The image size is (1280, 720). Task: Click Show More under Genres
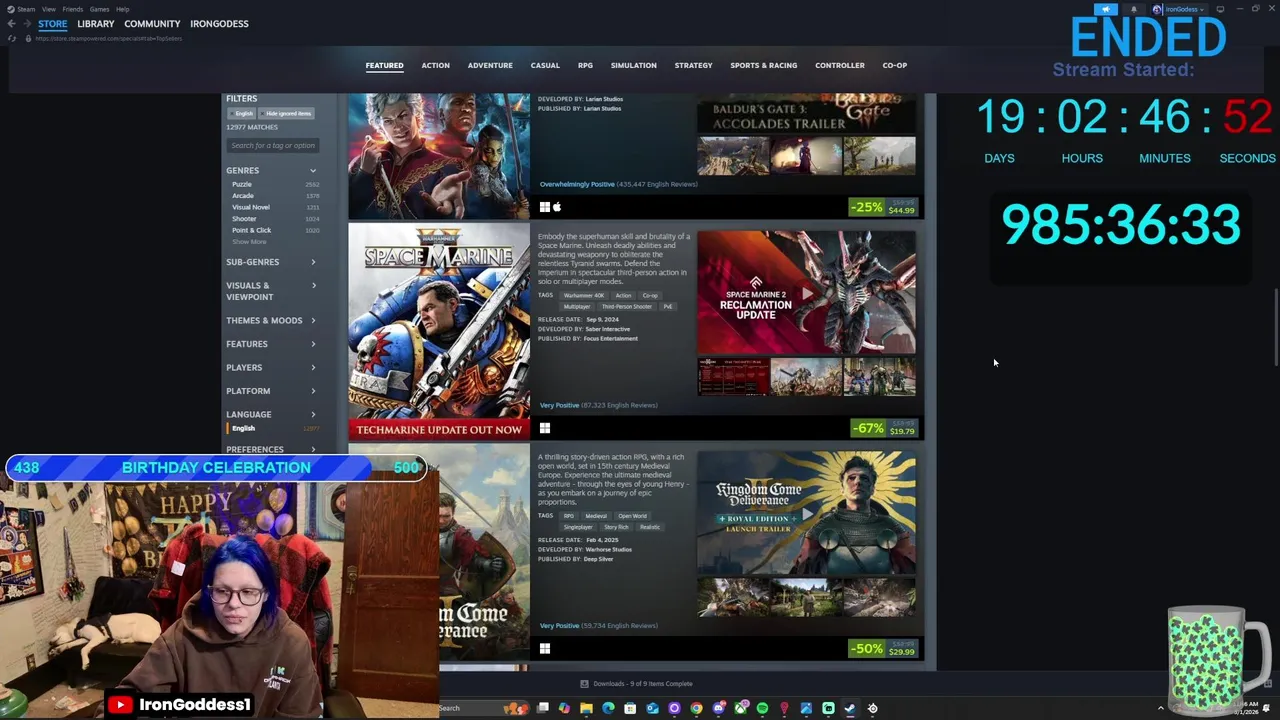(x=250, y=242)
